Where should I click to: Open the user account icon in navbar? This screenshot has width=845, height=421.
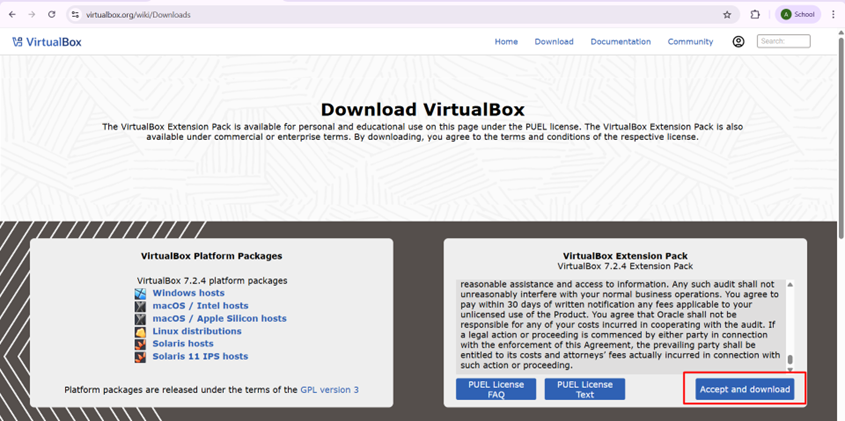coord(738,42)
